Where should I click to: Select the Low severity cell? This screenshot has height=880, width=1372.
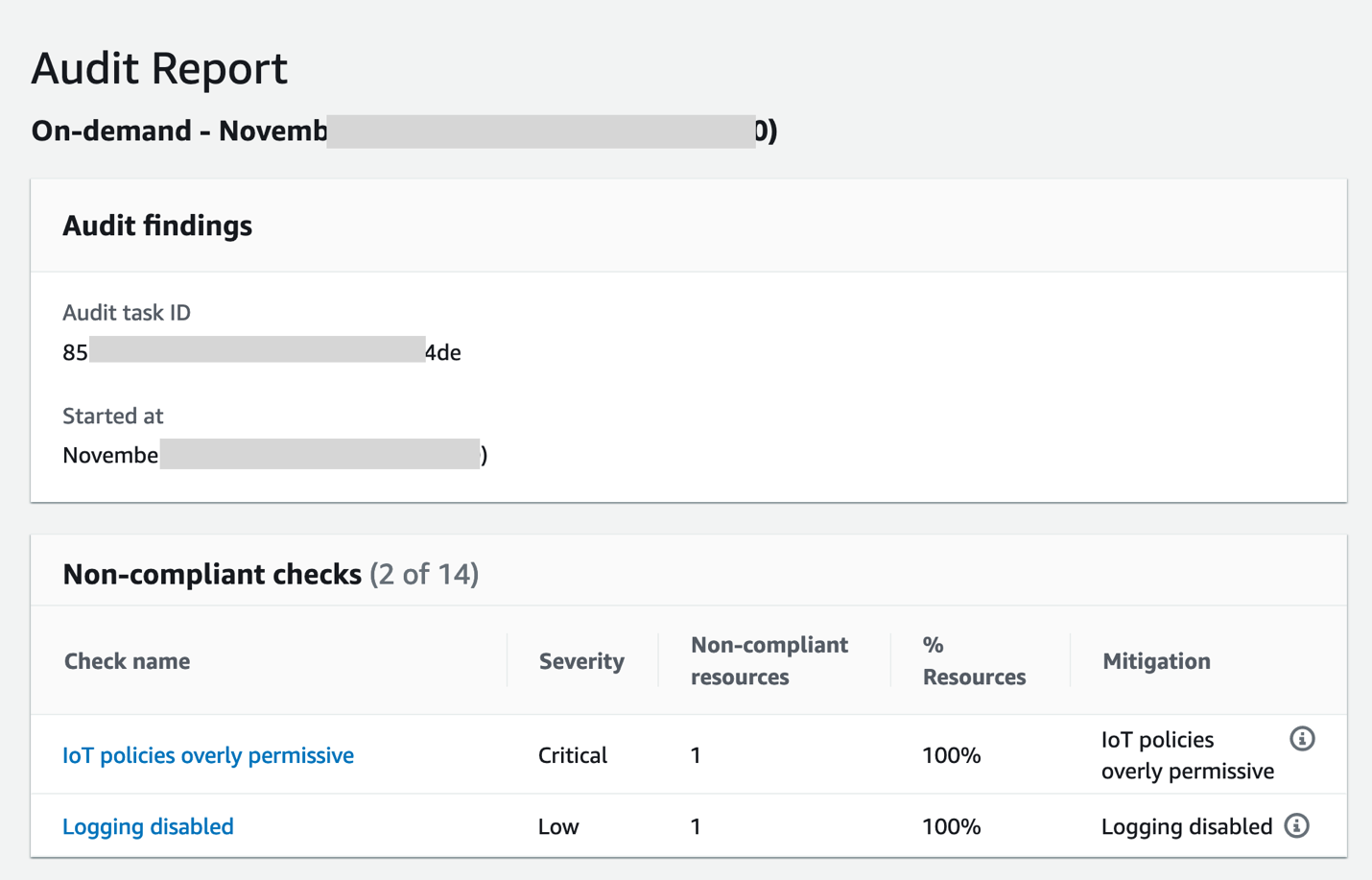click(558, 826)
